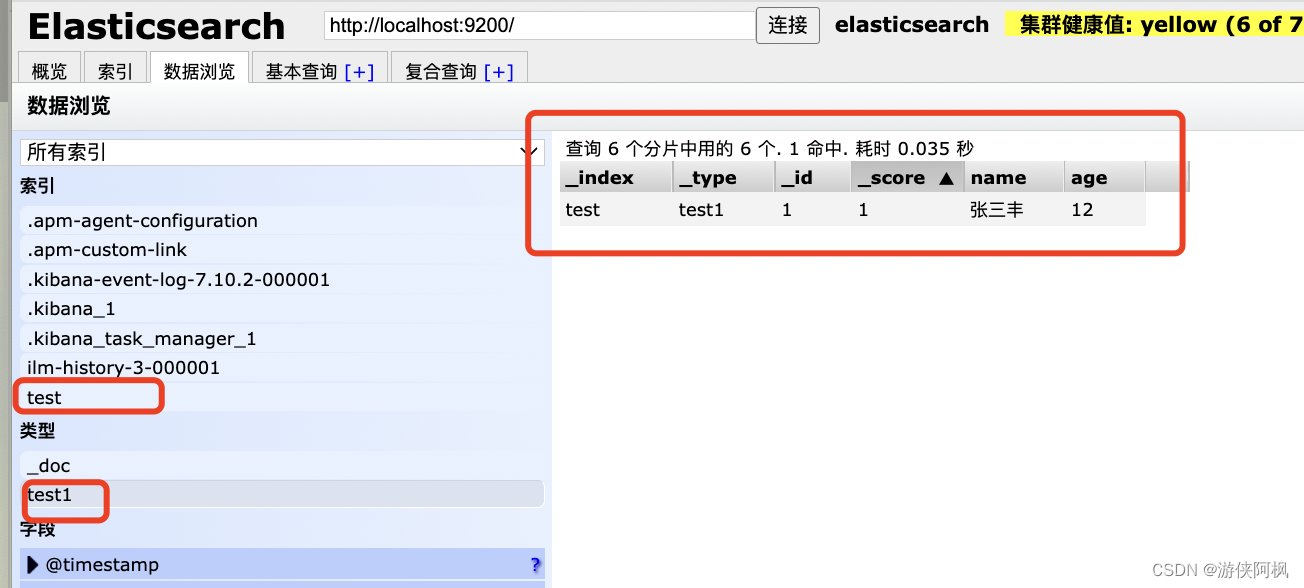Screen dimensions: 1304x588
Task: Select the .apm-custom-link index
Action: point(282,250)
